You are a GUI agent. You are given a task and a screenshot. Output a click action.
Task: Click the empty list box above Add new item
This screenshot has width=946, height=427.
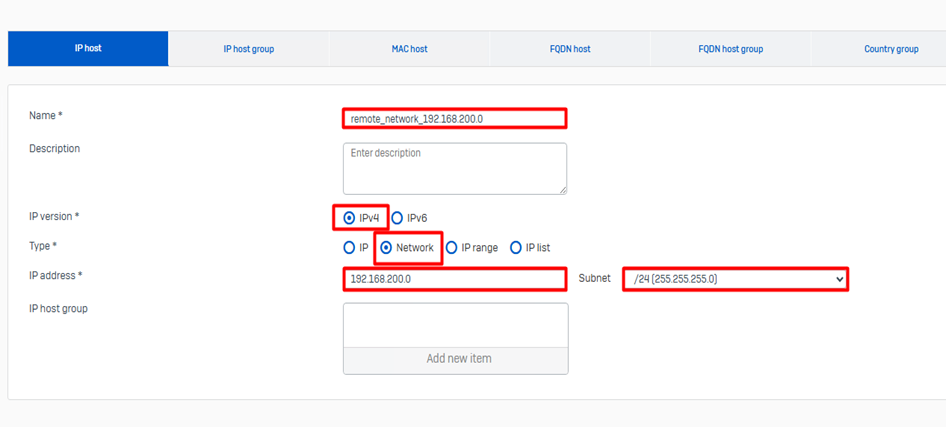(455, 325)
